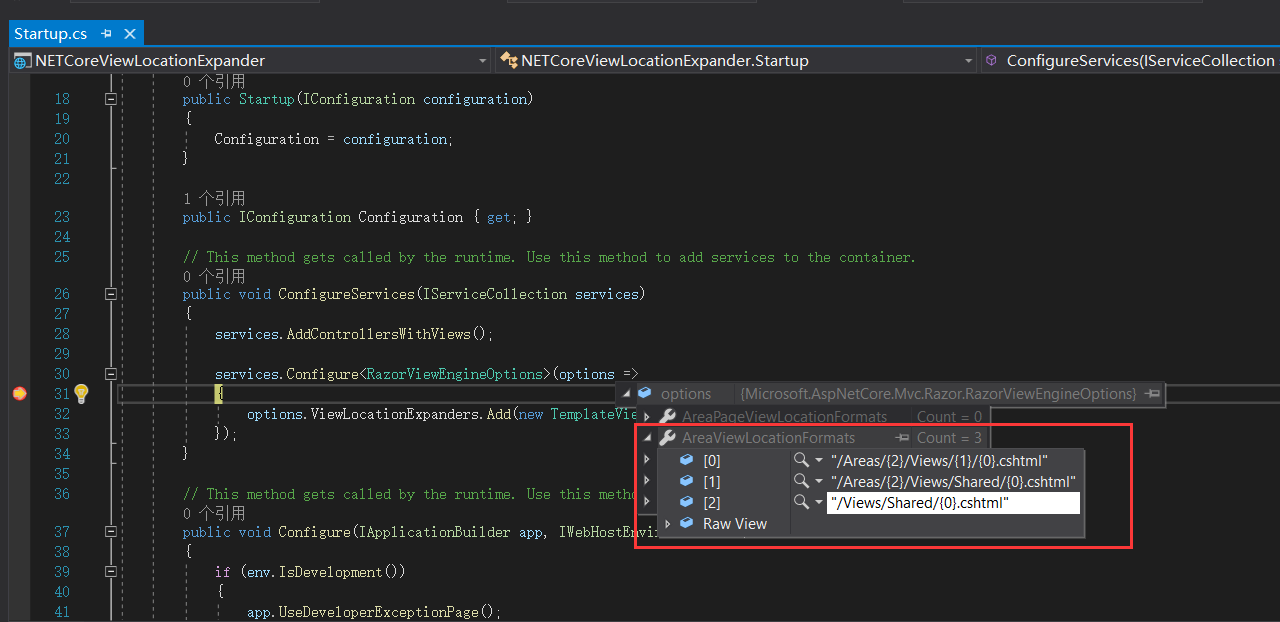This screenshot has width=1280, height=622.
Task: Click RazorViewEngineOptions on line 30
Action: pyautogui.click(x=454, y=374)
